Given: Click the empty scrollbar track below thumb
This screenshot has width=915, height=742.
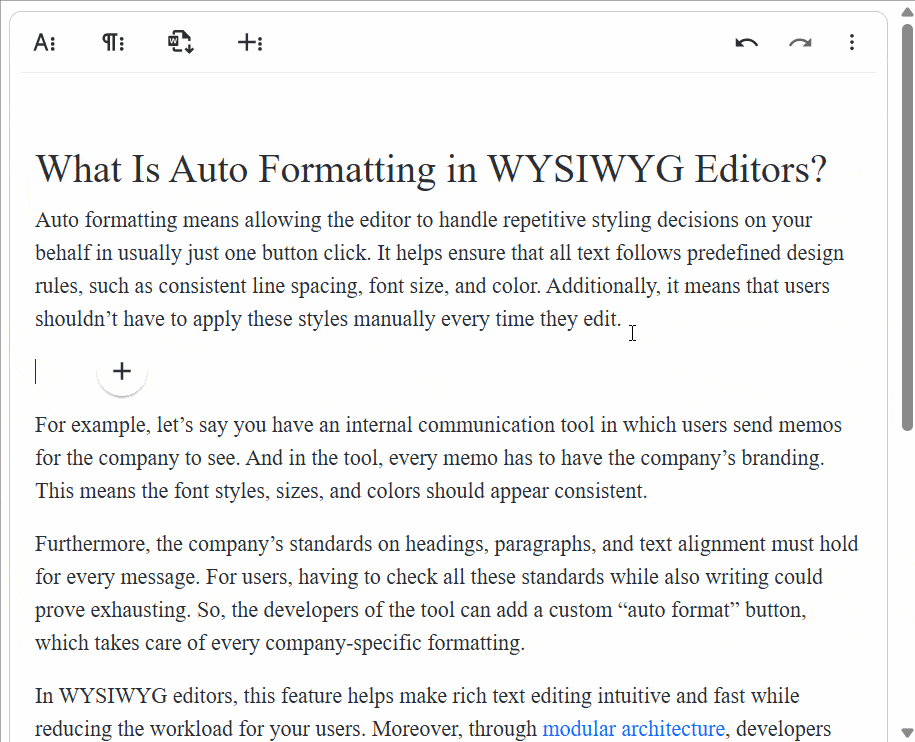Looking at the screenshot, I should 907,580.
